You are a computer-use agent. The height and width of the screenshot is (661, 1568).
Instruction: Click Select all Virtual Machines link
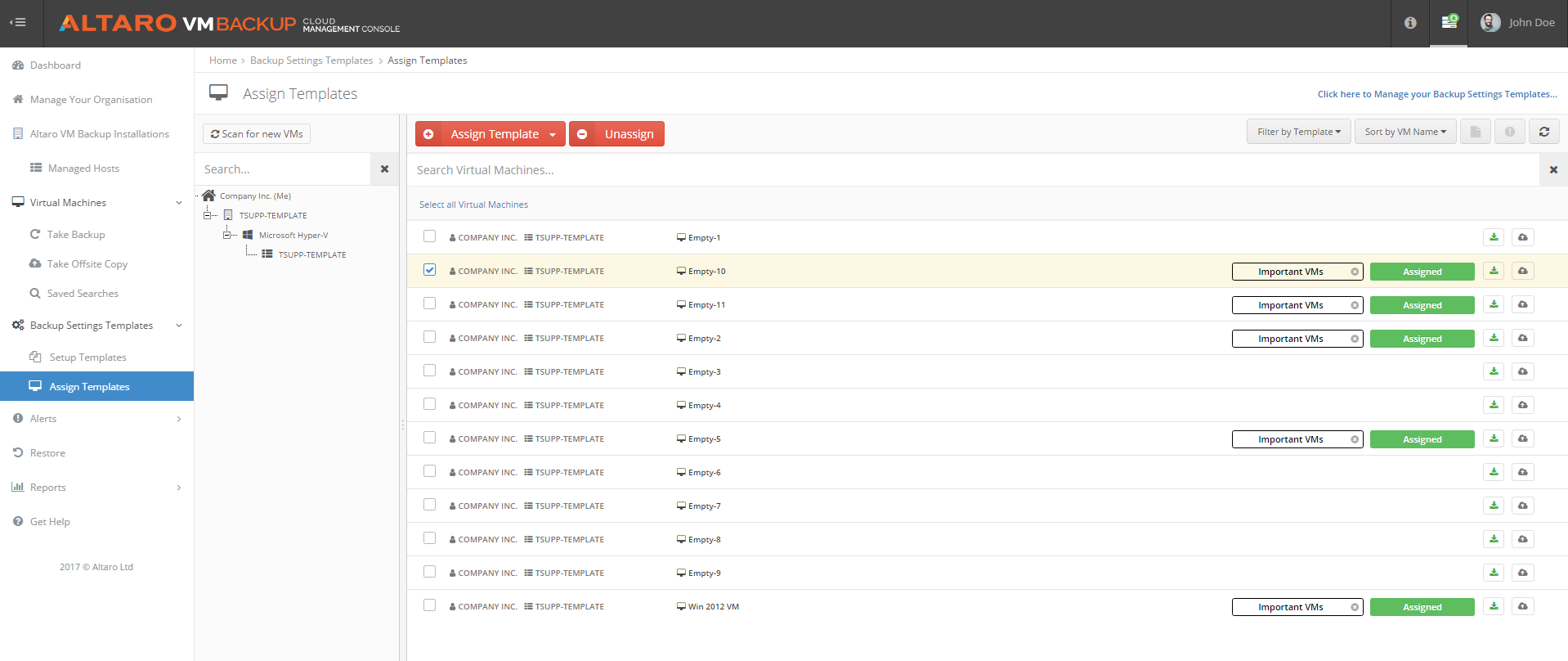click(473, 205)
